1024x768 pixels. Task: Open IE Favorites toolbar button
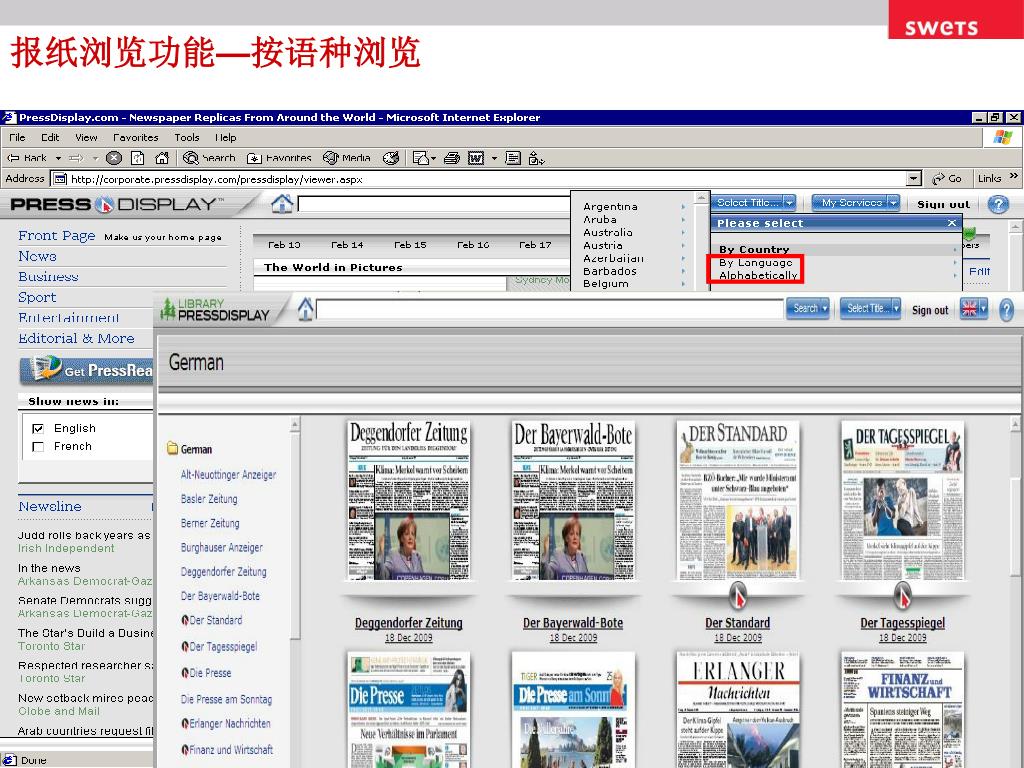279,158
